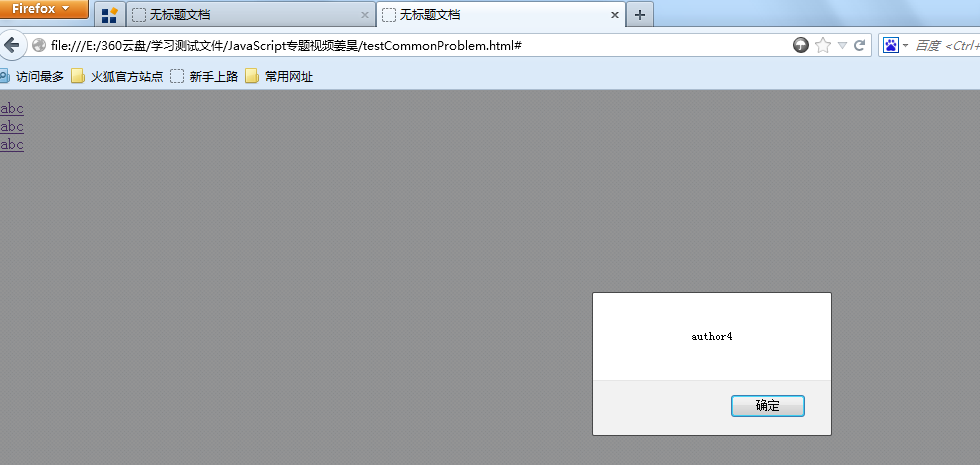This screenshot has width=980, height=465.
Task: Click the second abc link
Action: 12,127
